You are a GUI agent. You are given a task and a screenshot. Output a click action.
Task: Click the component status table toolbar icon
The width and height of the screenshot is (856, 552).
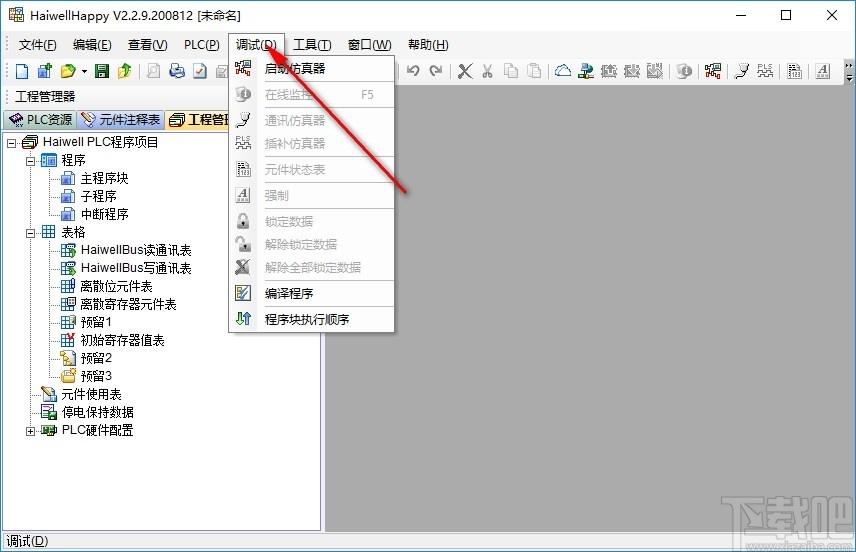point(794,71)
